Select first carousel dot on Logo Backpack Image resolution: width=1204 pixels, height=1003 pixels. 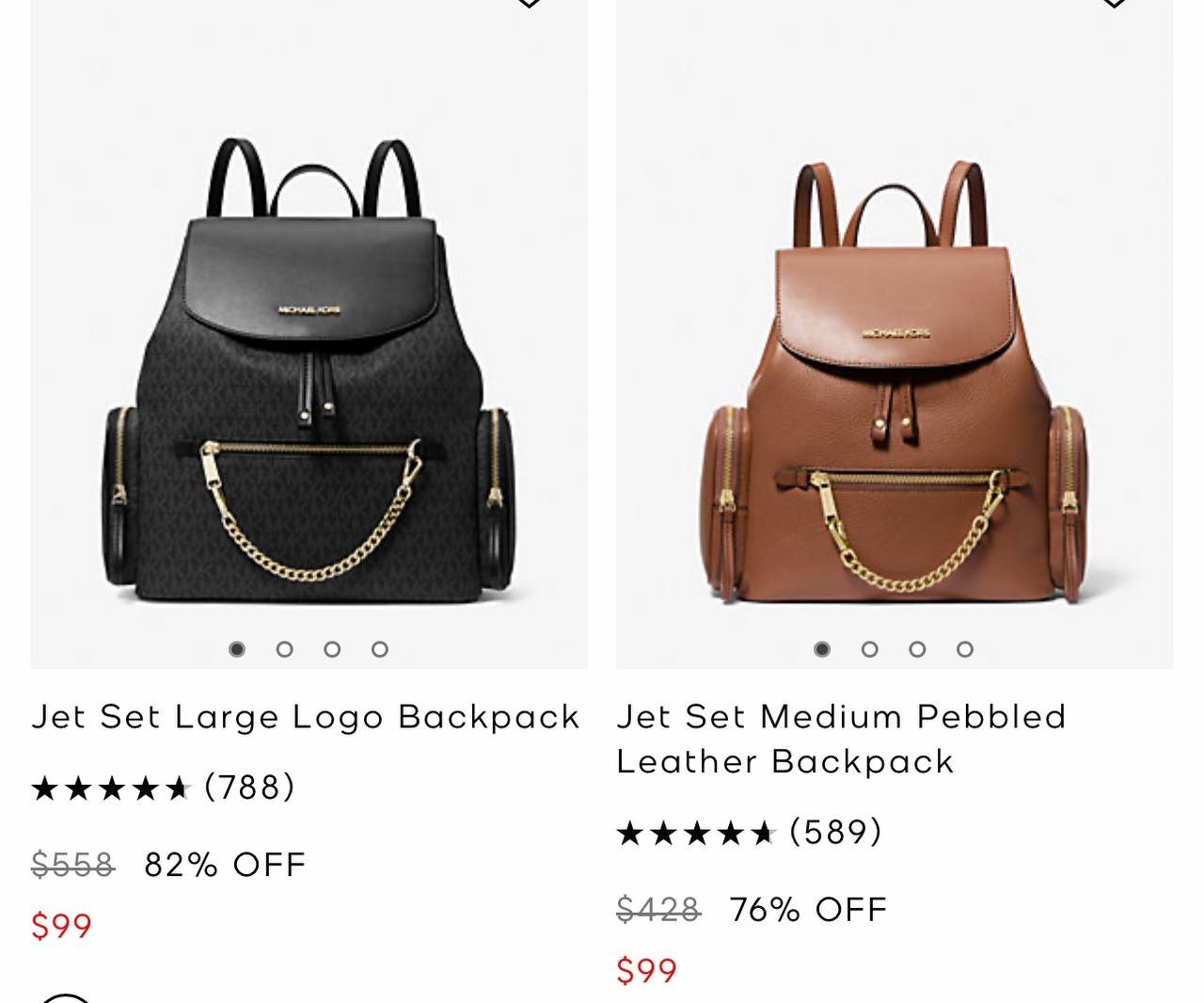[x=237, y=649]
